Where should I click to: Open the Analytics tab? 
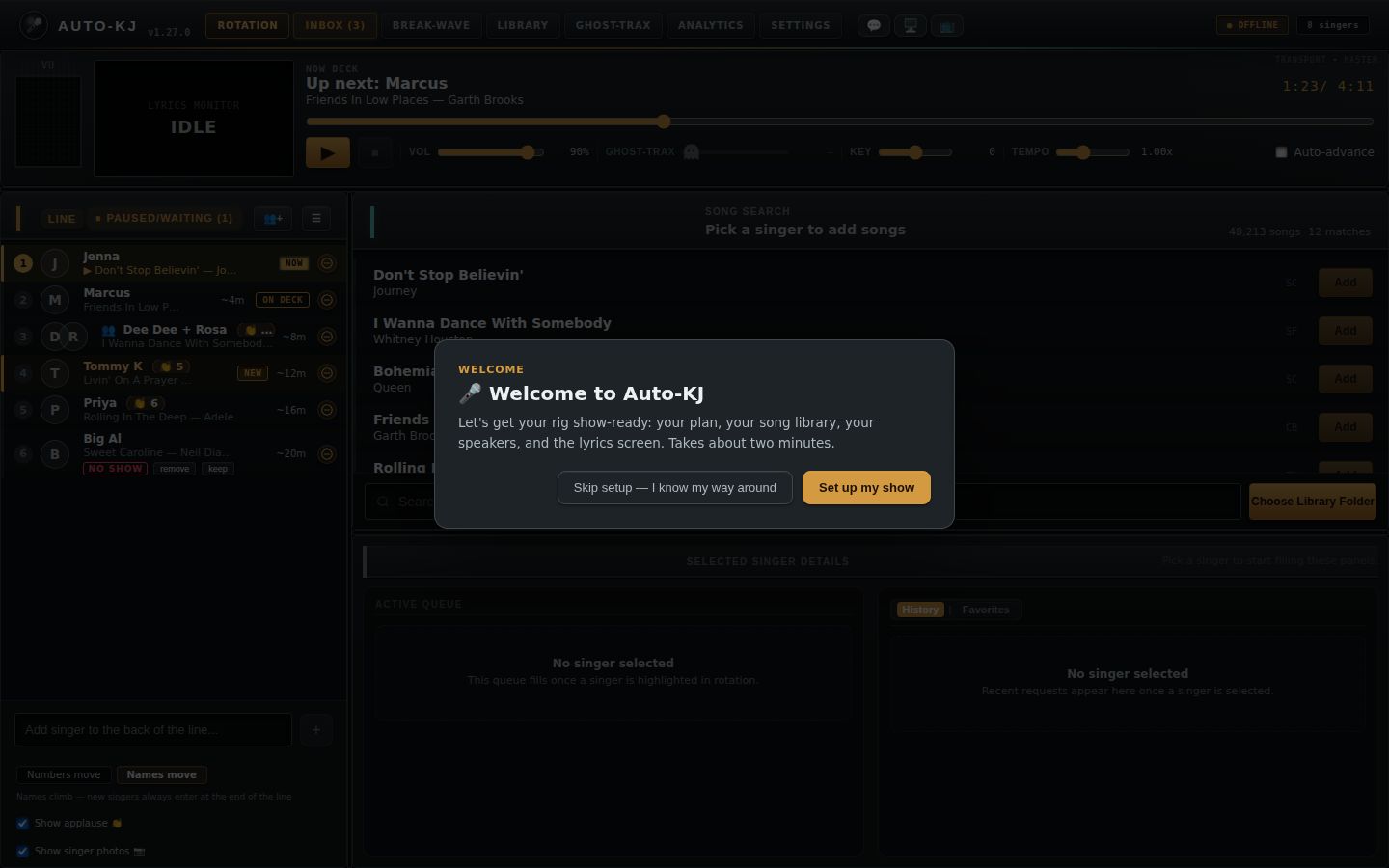tap(711, 26)
